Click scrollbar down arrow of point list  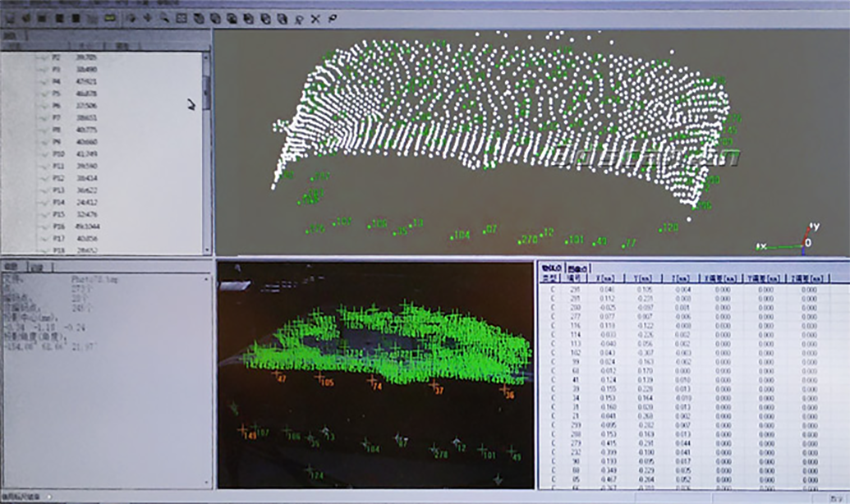pos(207,249)
